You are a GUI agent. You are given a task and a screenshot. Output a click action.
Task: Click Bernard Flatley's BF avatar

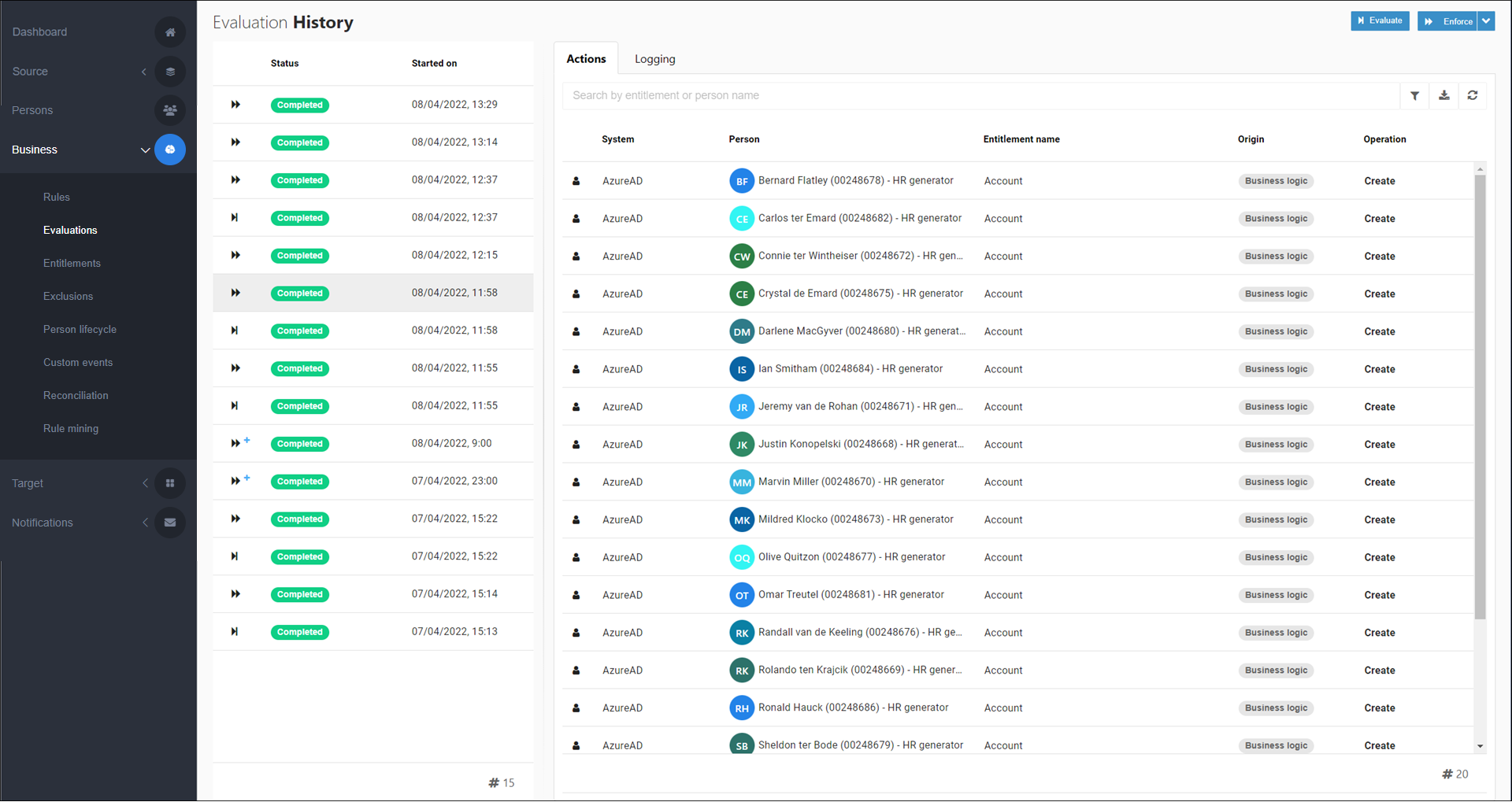point(741,181)
